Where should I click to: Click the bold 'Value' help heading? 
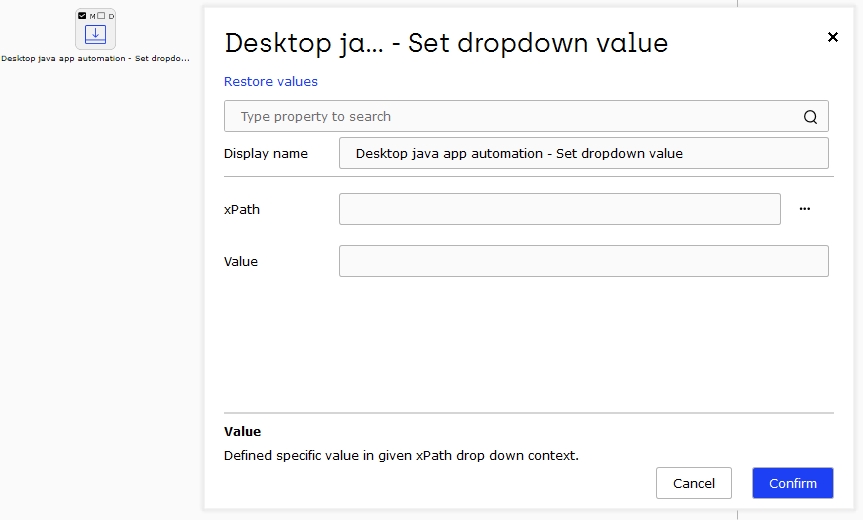[242, 431]
